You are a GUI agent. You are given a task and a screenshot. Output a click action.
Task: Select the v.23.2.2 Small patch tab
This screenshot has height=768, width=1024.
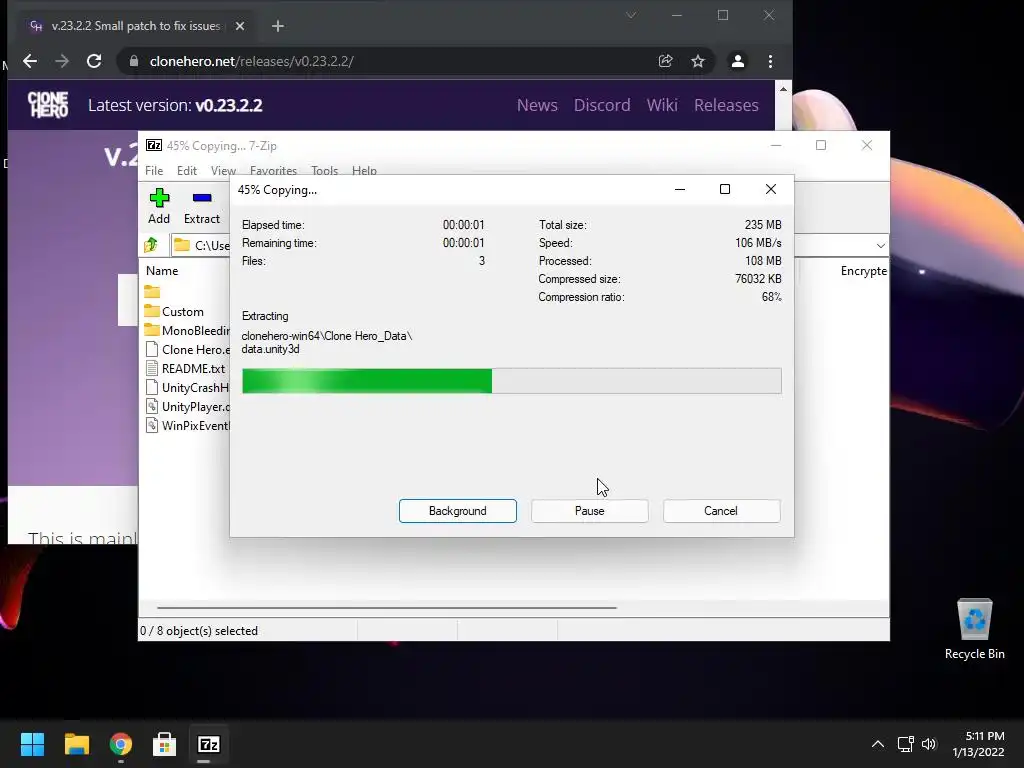(x=135, y=26)
